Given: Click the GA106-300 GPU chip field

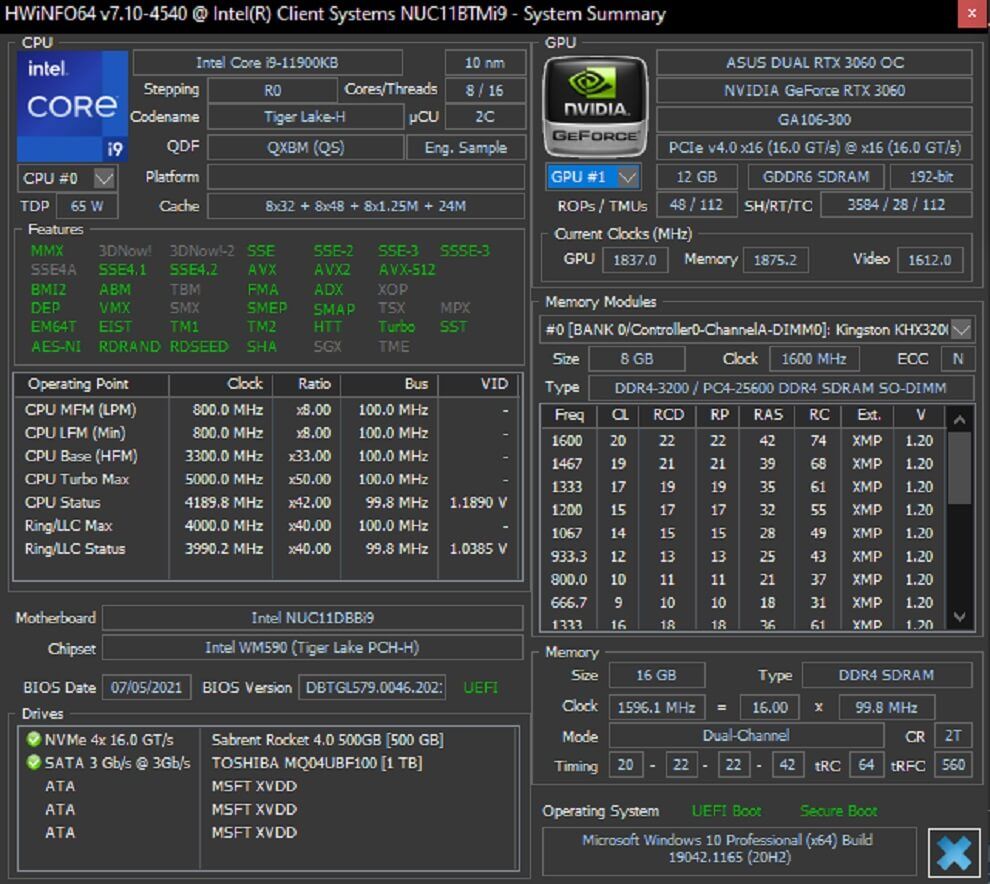Looking at the screenshot, I should [x=814, y=119].
